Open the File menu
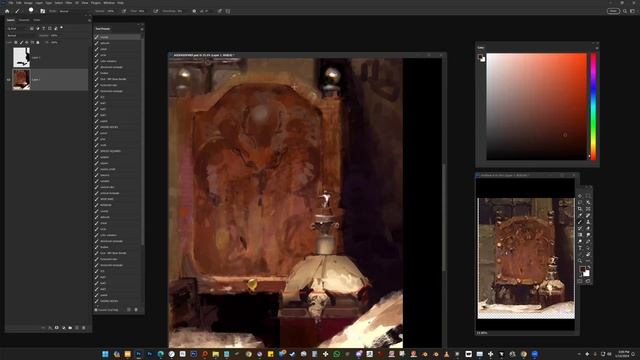The height and width of the screenshot is (360, 640). point(11,3)
